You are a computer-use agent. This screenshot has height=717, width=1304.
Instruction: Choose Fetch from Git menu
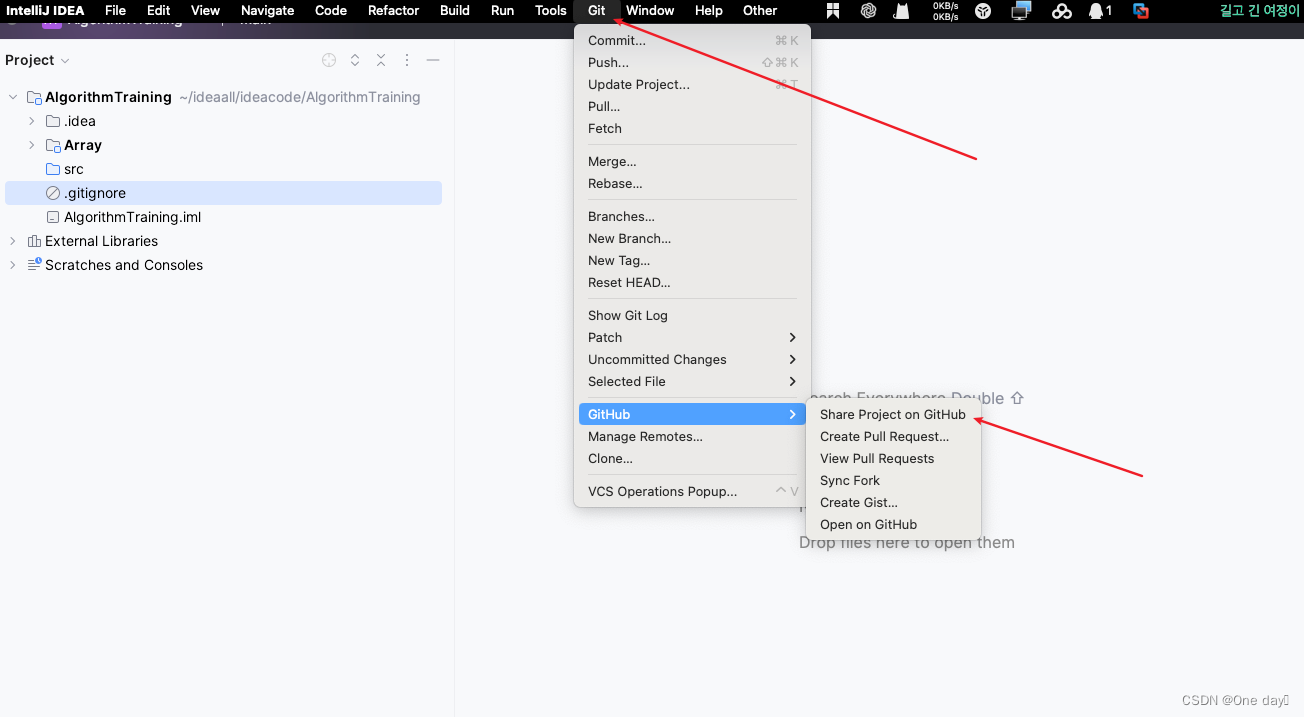click(692, 129)
